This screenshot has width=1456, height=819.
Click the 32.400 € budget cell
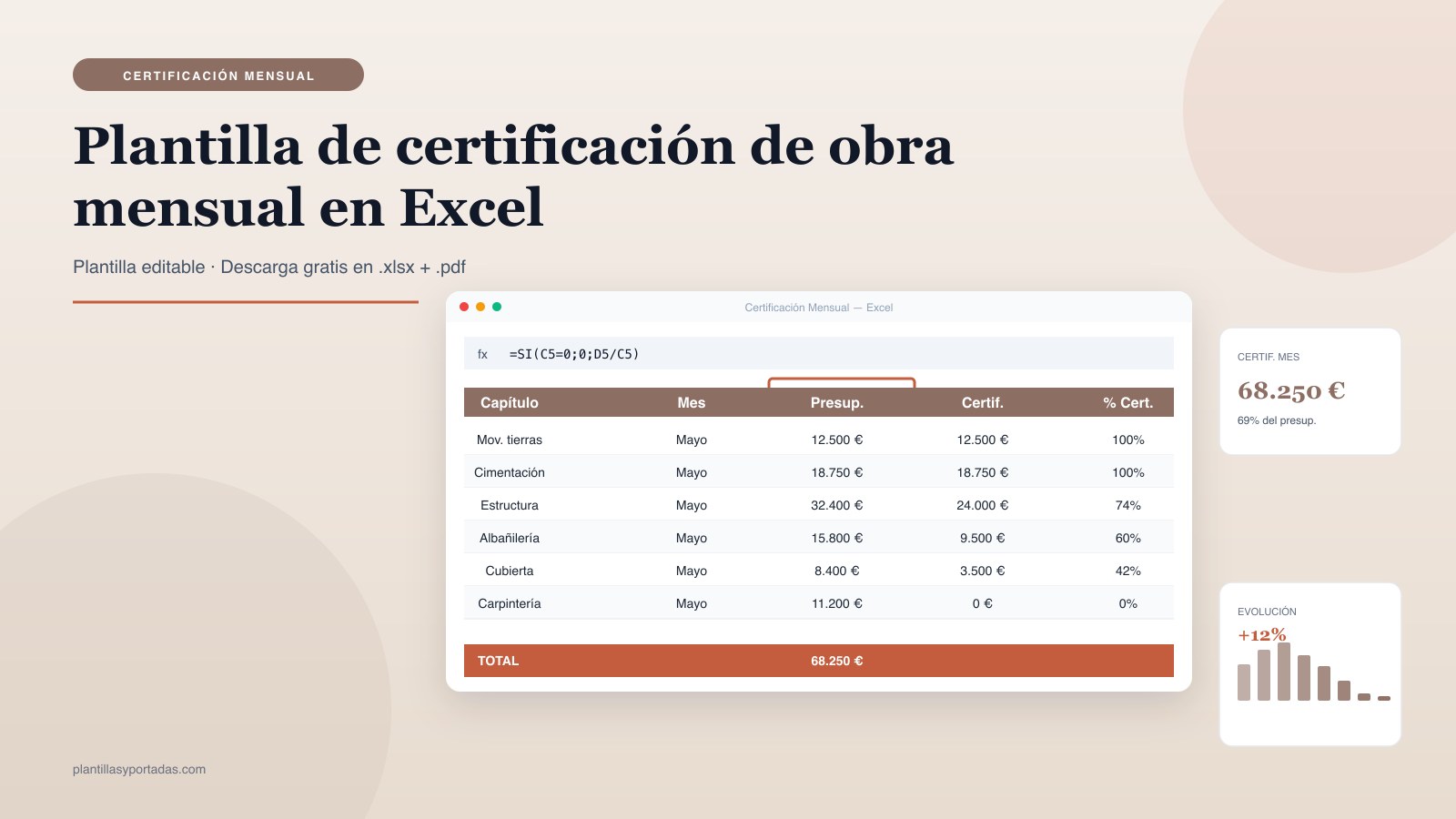pyautogui.click(x=837, y=505)
